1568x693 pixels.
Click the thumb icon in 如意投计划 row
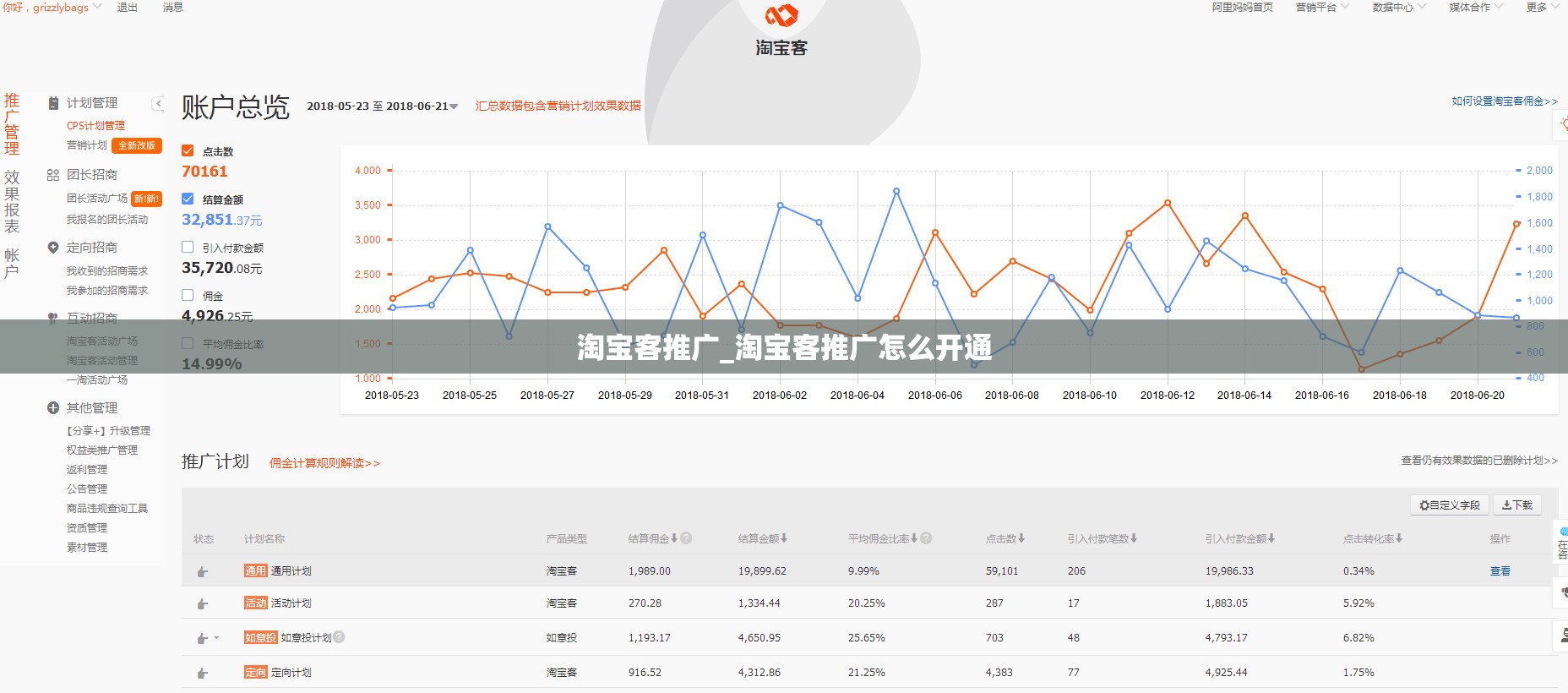(202, 639)
